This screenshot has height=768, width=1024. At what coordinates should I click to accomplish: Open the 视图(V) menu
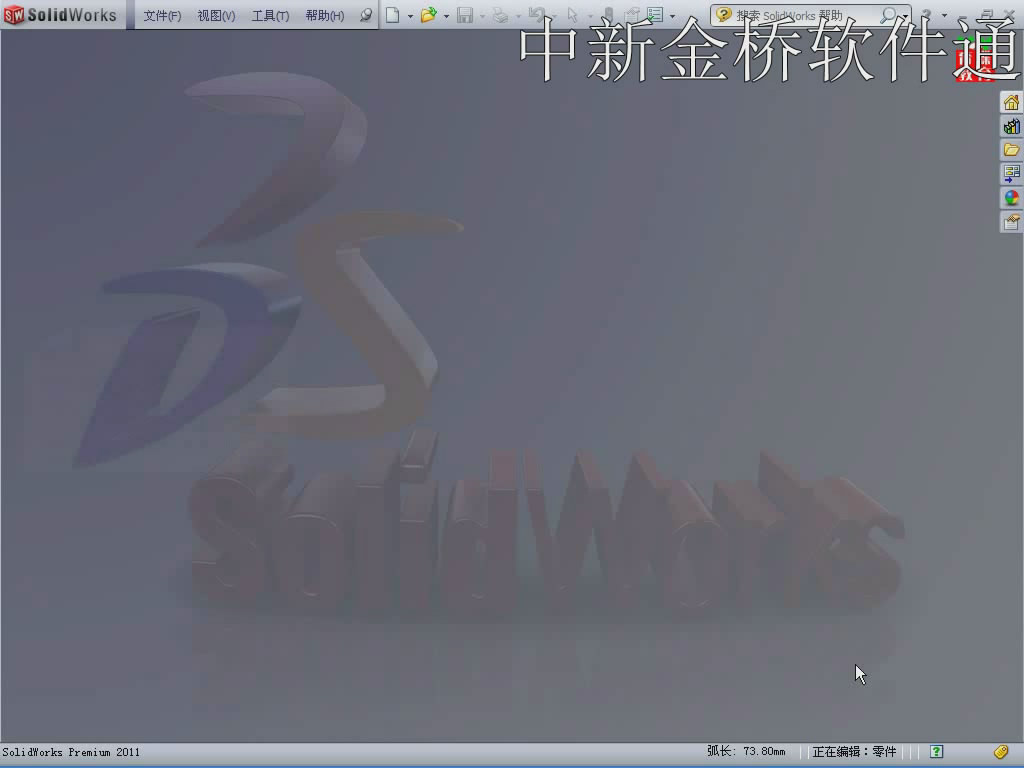216,16
